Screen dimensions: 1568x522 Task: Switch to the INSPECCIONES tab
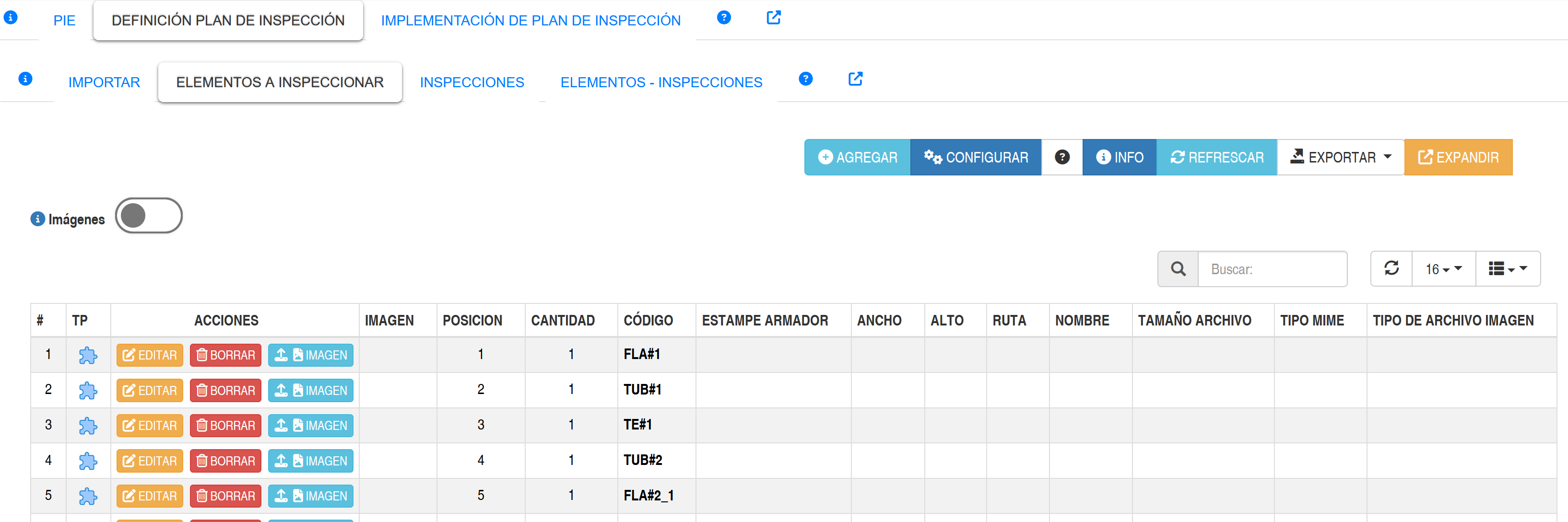472,82
